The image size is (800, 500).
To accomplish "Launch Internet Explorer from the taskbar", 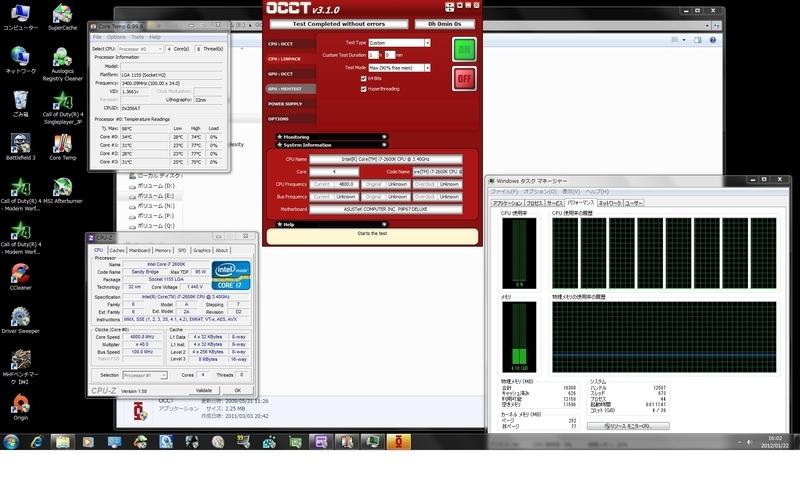I will pyautogui.click(x=37, y=441).
